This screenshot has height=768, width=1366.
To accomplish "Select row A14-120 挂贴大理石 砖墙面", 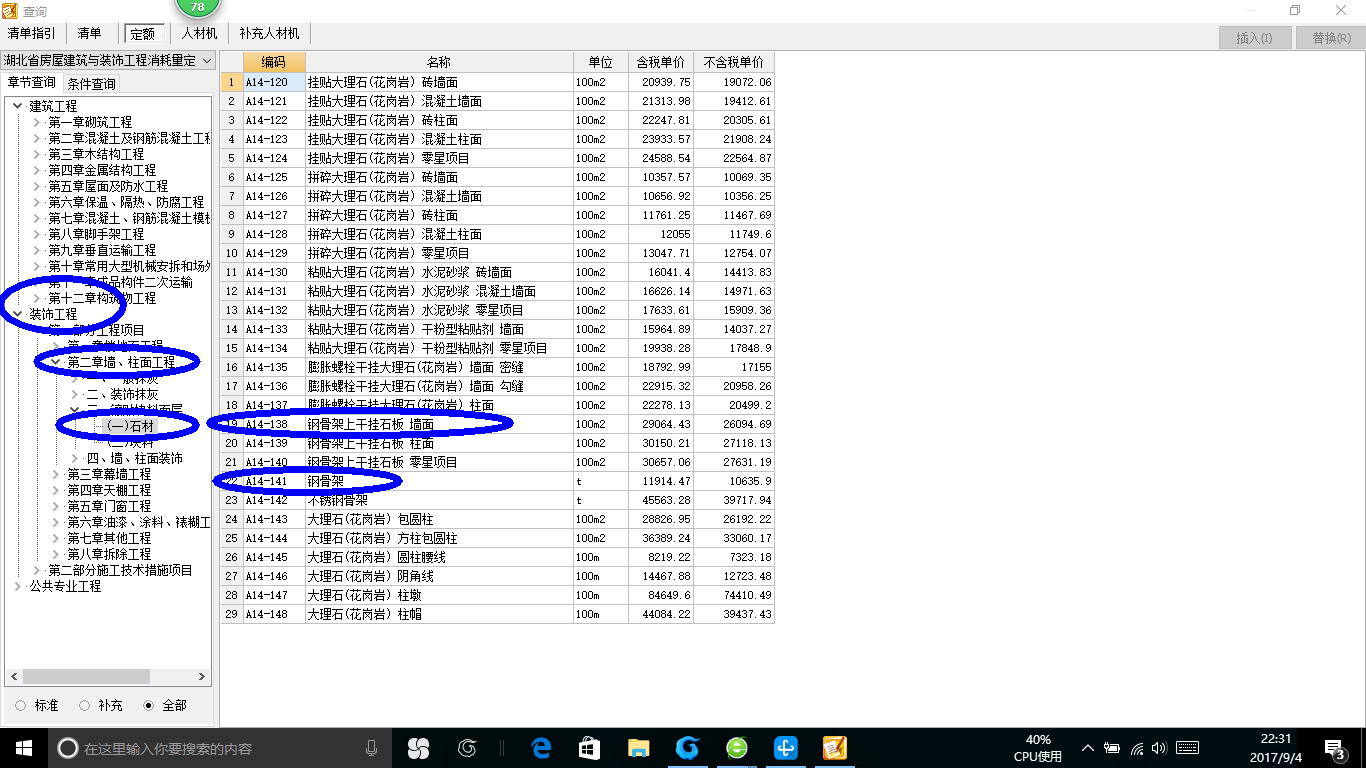I will coord(497,82).
